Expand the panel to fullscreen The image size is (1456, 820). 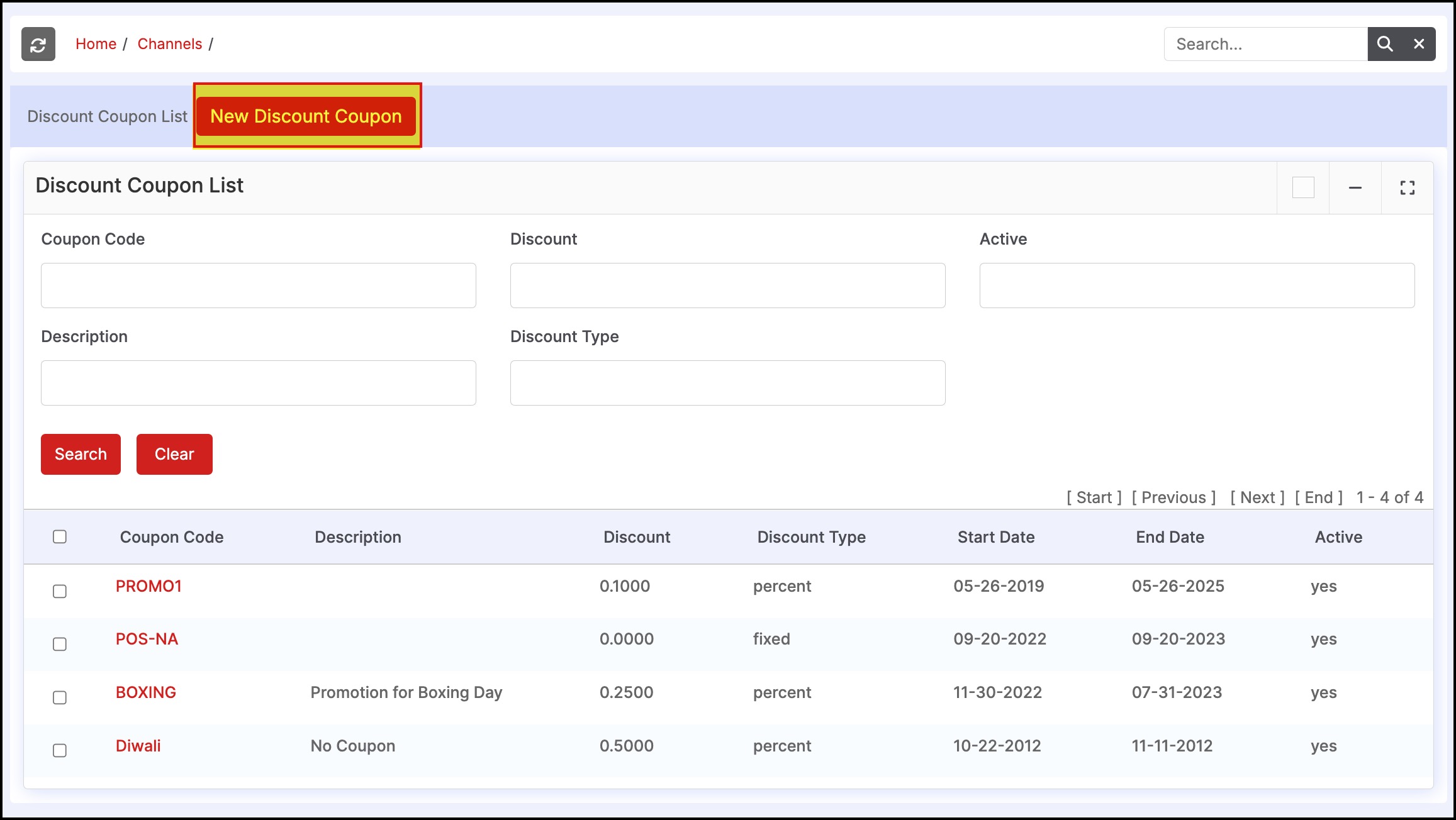click(1408, 187)
